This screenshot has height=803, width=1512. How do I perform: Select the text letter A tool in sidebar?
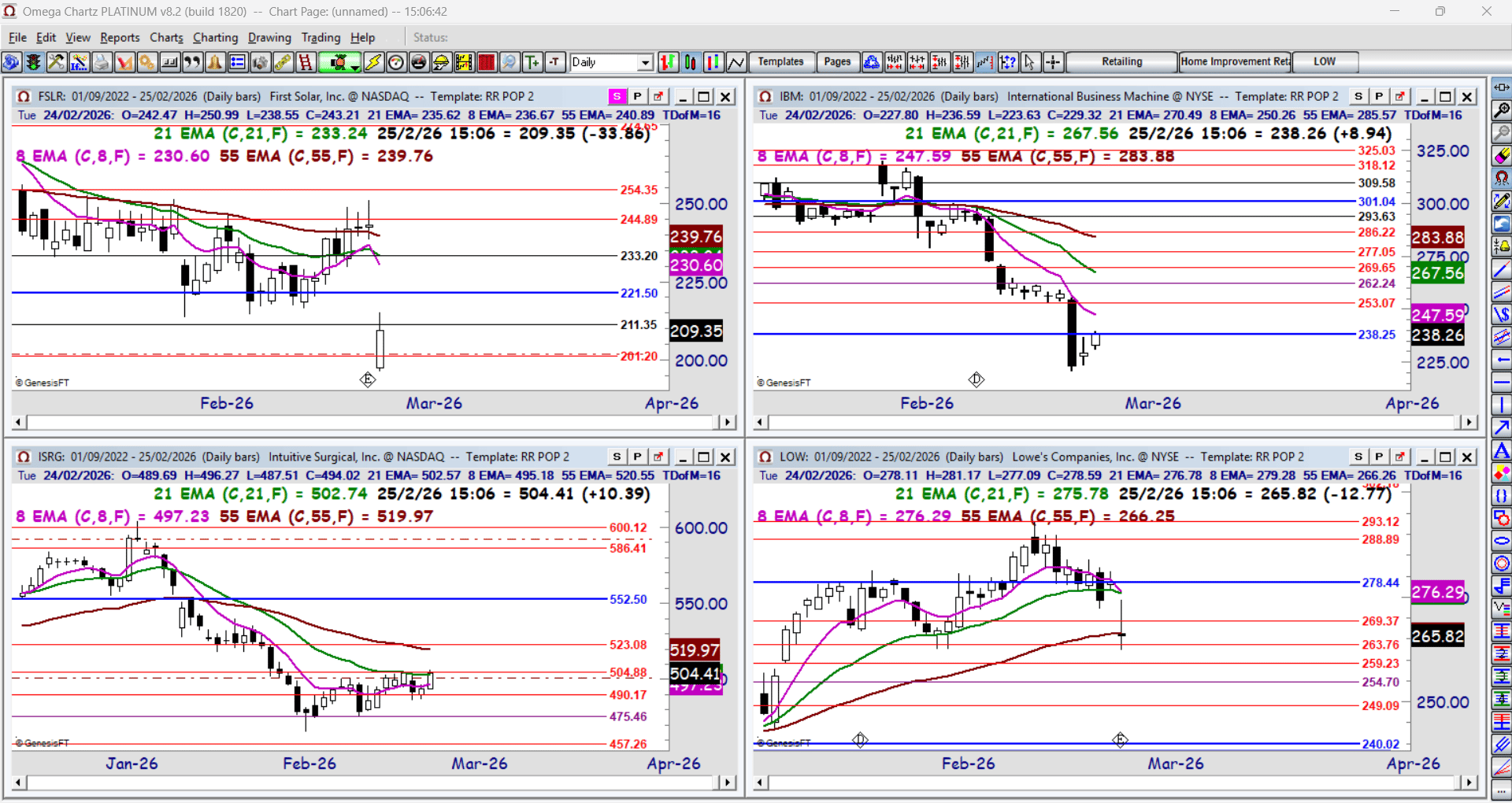(1502, 450)
